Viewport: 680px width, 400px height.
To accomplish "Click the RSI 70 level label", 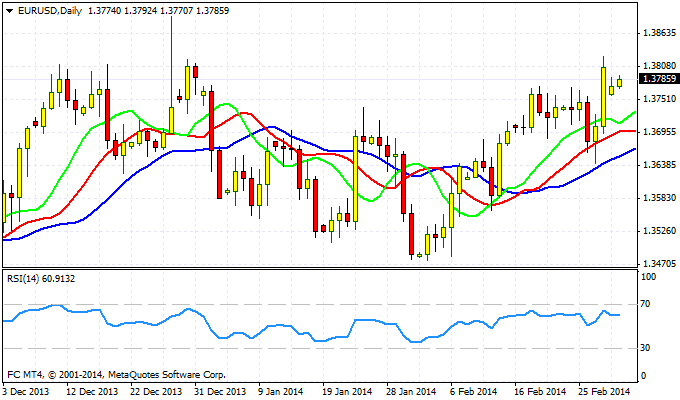I will point(646,304).
